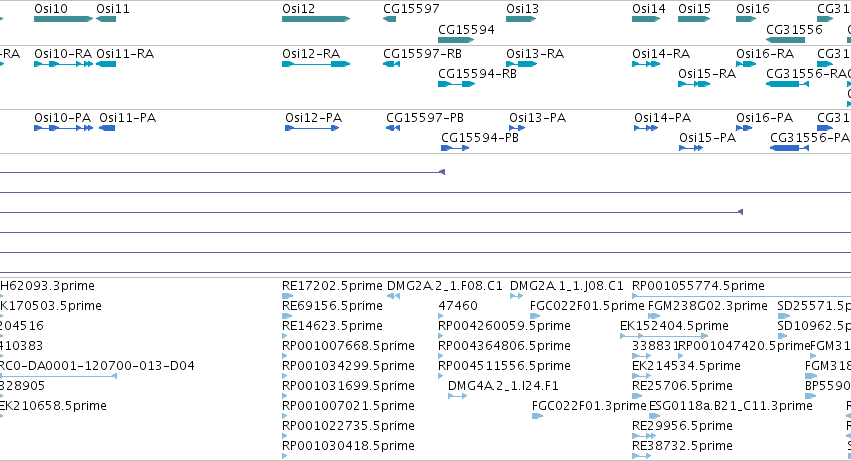851x461 pixels.
Task: Select the Osi16-RA transcript
Action: pyautogui.click(x=746, y=64)
